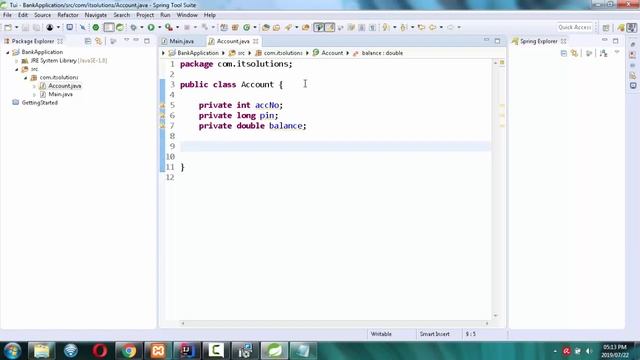The height and width of the screenshot is (360, 640).
Task: Open Package Explorer View Menu
Action: (x=126, y=40)
